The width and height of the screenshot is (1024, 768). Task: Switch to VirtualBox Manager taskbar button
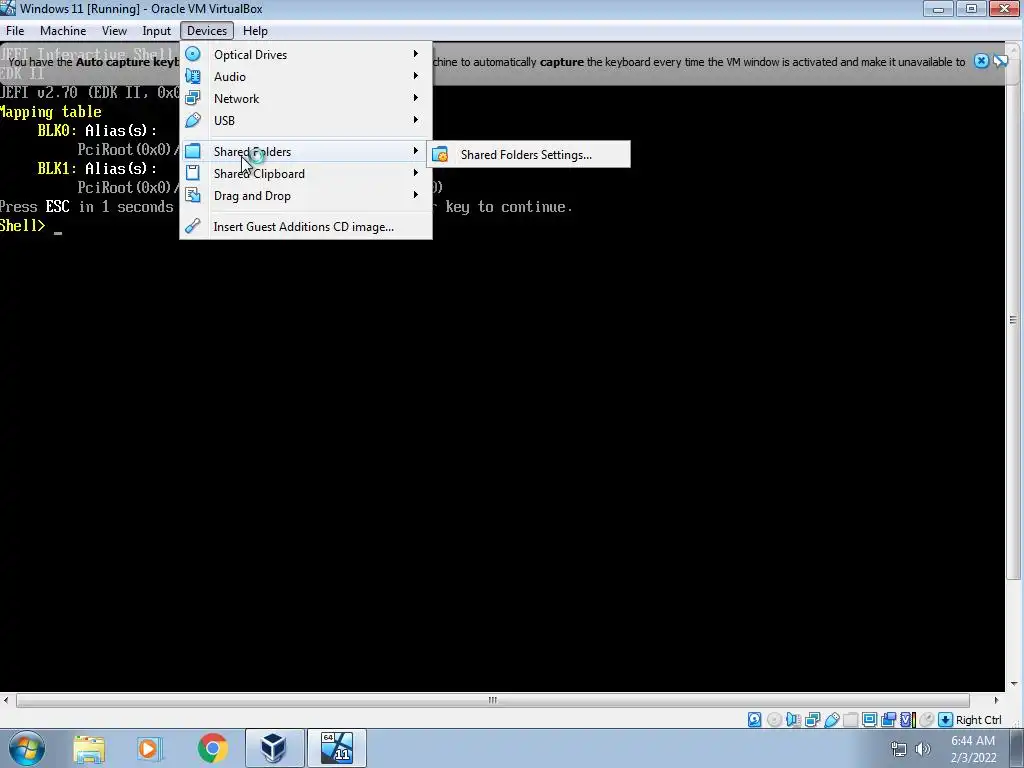point(274,748)
